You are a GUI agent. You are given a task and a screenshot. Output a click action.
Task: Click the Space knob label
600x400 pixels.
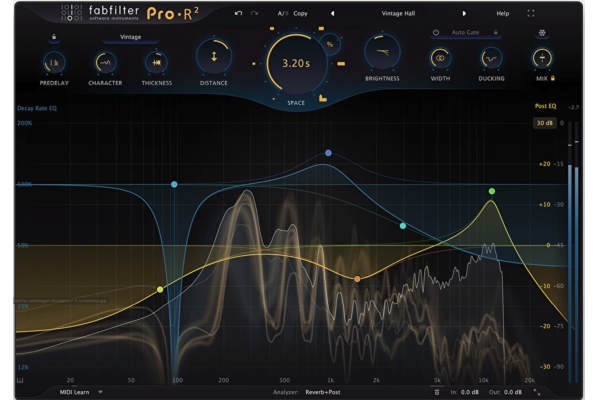click(296, 103)
